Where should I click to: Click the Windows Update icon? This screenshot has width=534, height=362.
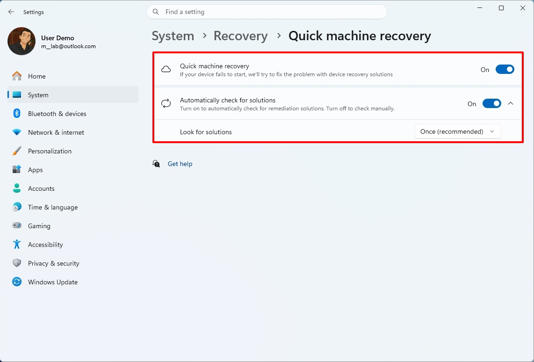click(17, 282)
